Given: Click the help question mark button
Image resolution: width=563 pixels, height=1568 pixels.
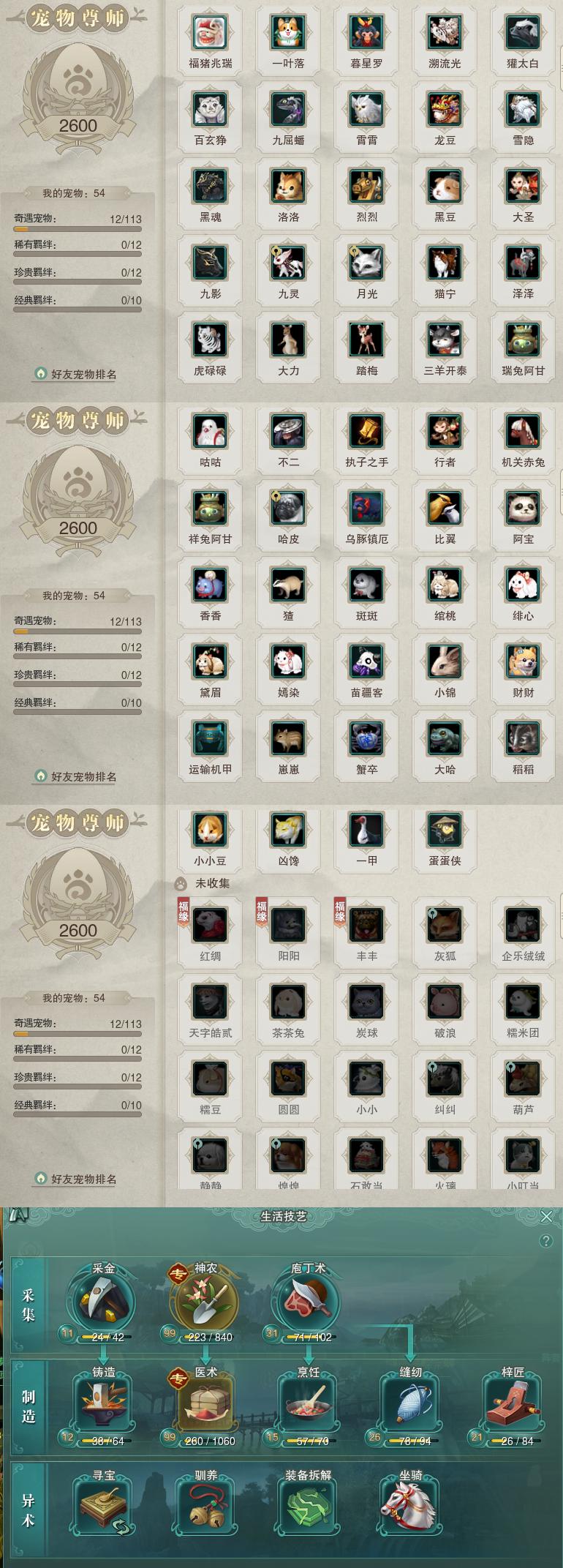Looking at the screenshot, I should click(x=545, y=1241).
